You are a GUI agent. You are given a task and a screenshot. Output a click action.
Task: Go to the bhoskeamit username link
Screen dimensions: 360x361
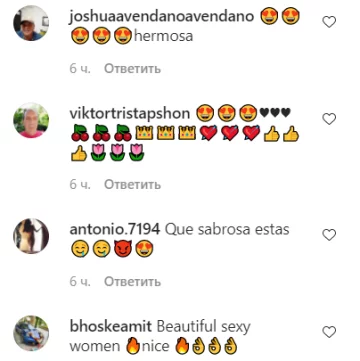point(110,327)
